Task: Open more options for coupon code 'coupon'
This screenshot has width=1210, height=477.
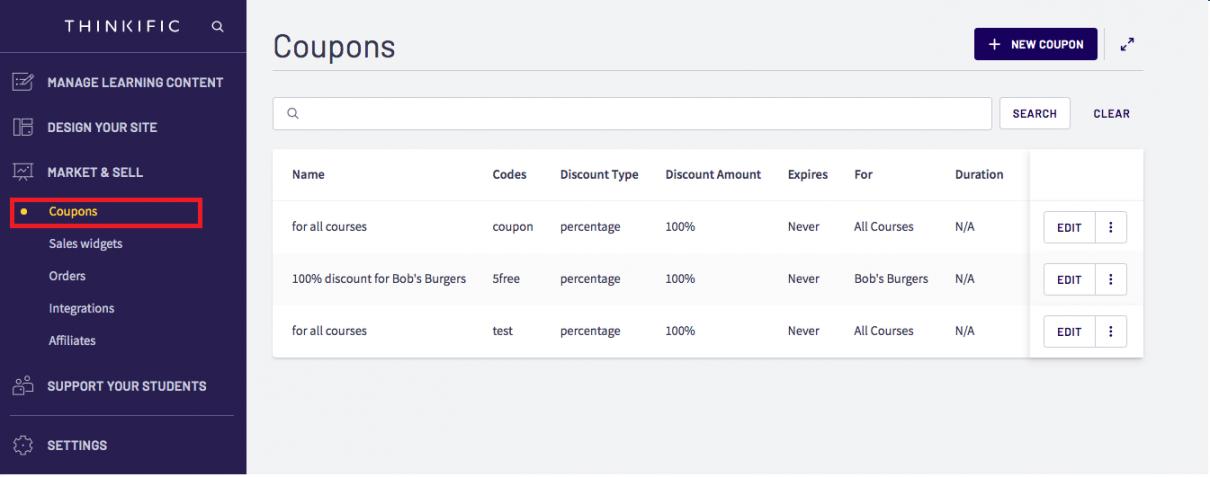Action: (x=1111, y=227)
